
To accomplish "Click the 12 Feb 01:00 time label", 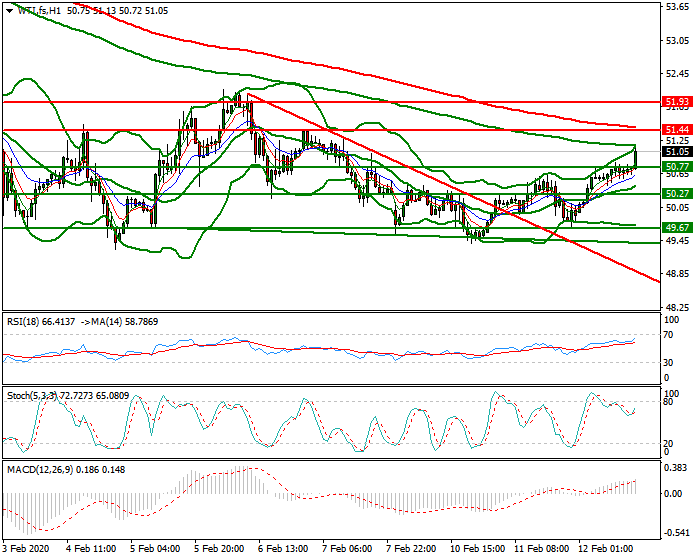I will click(x=605, y=548).
